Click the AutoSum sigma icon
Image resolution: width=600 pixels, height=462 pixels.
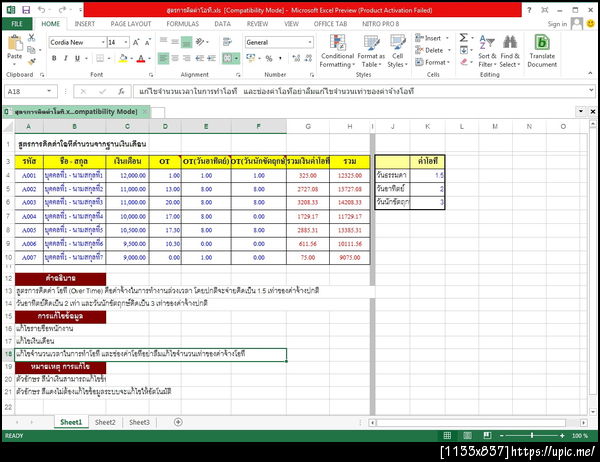click(x=464, y=38)
